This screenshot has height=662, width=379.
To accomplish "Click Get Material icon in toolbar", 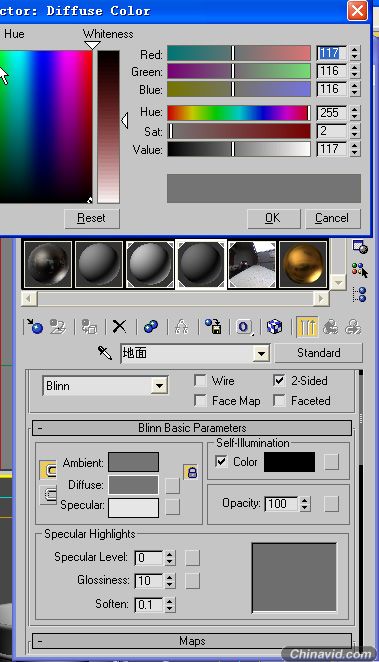I will (x=34, y=326).
